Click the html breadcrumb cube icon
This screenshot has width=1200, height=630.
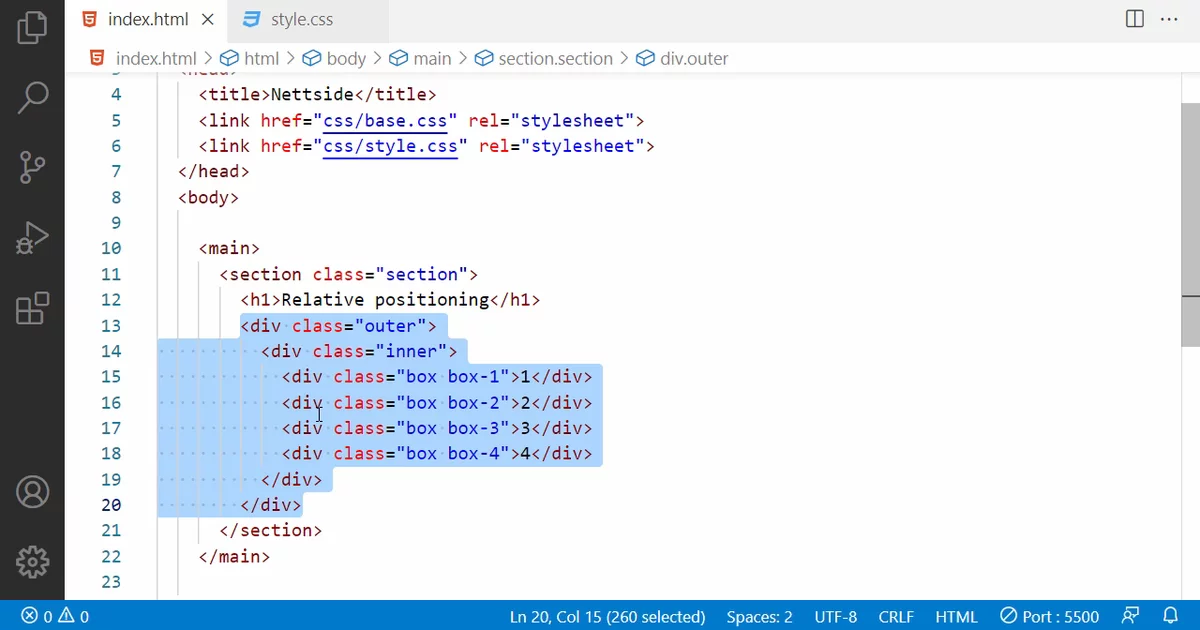pyautogui.click(x=229, y=58)
